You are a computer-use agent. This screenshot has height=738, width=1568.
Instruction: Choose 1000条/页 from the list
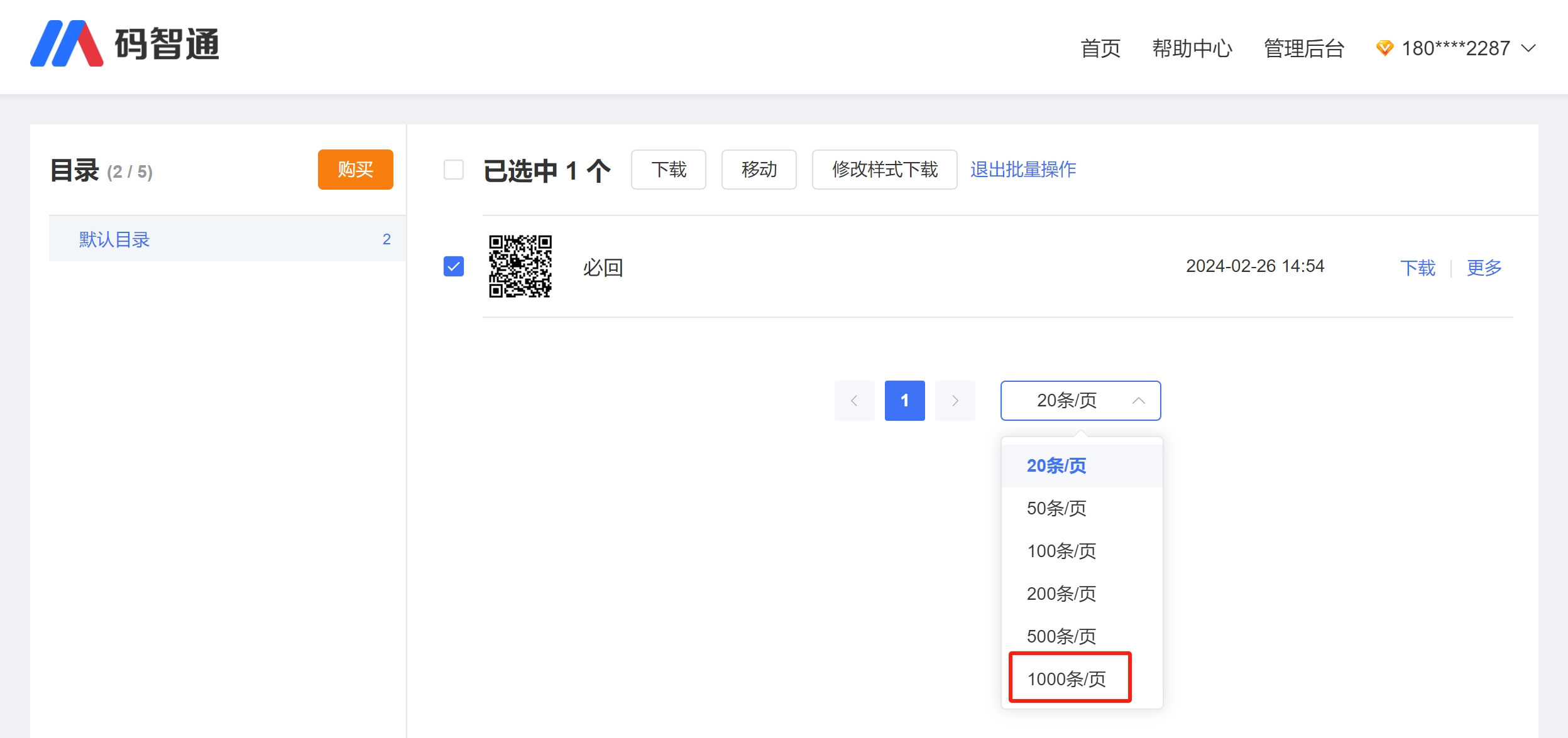[1066, 679]
